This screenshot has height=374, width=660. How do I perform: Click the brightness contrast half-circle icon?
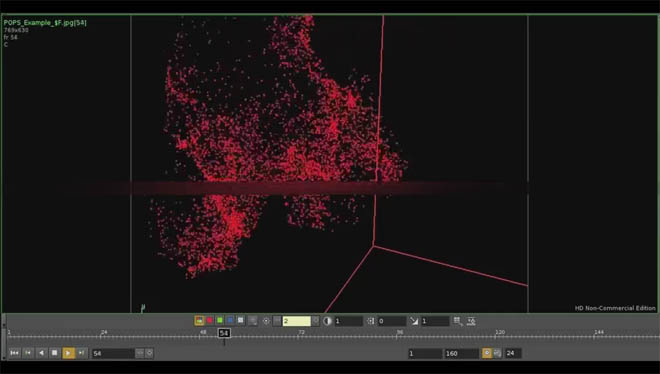(327, 321)
